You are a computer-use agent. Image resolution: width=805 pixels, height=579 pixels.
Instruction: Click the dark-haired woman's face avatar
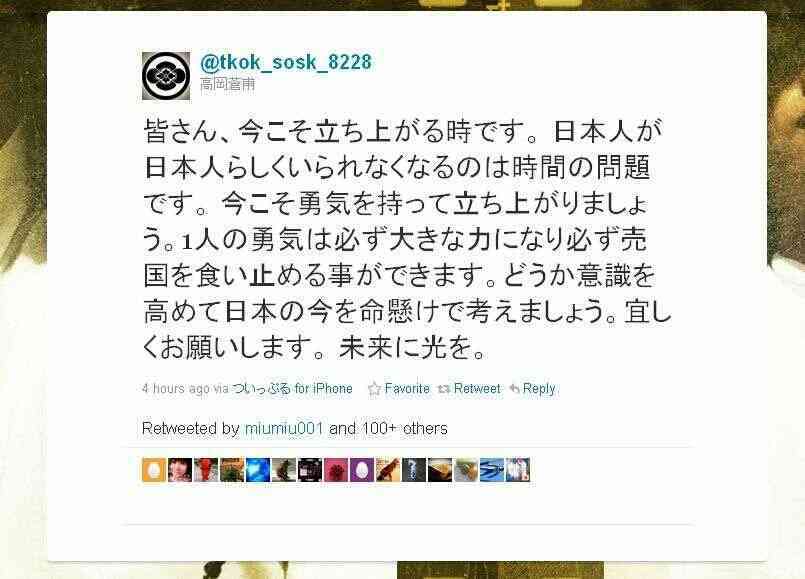coord(180,470)
